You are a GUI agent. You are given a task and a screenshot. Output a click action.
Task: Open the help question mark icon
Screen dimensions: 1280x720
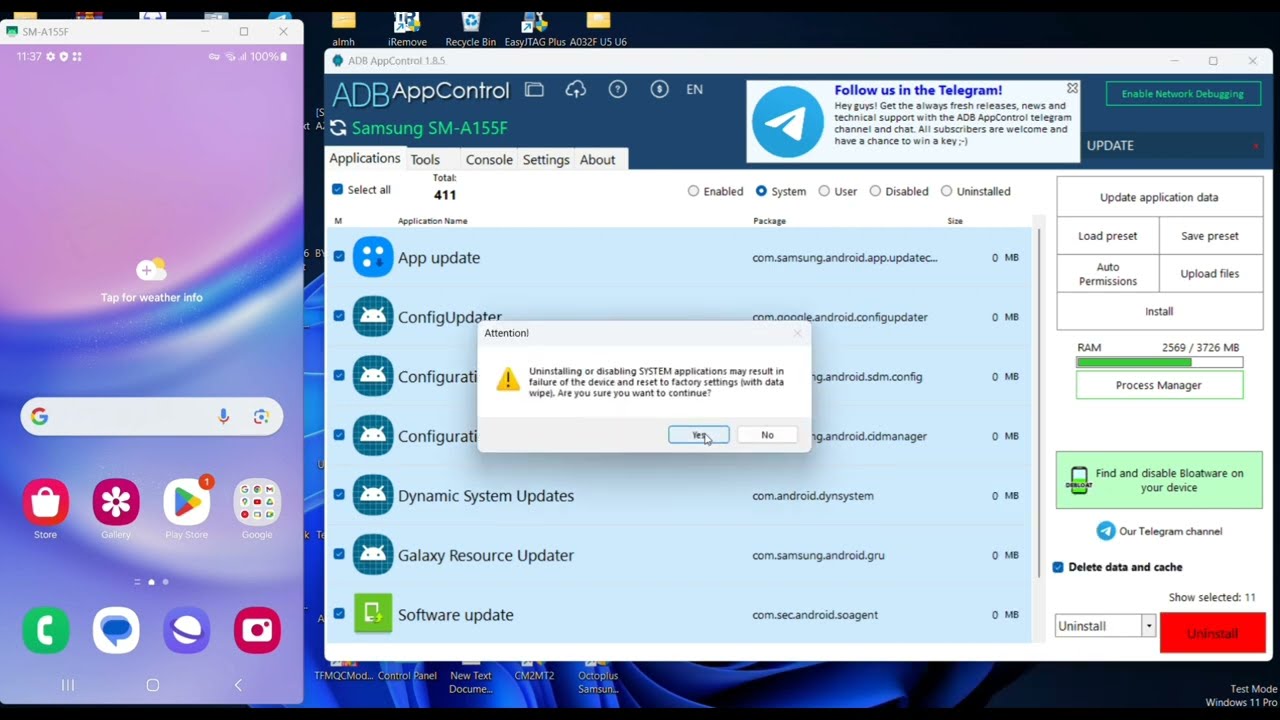pos(618,90)
